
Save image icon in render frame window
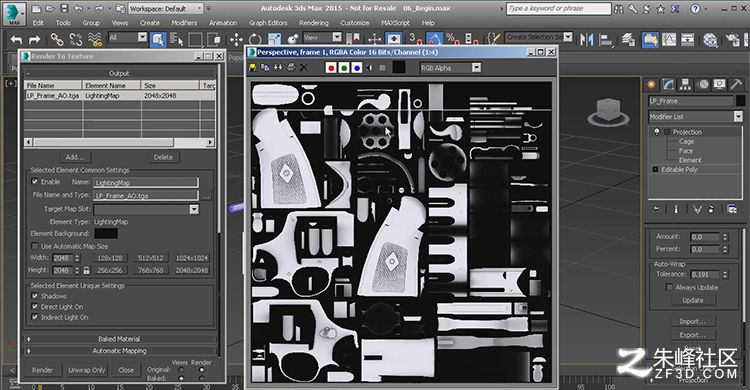pyautogui.click(x=253, y=67)
